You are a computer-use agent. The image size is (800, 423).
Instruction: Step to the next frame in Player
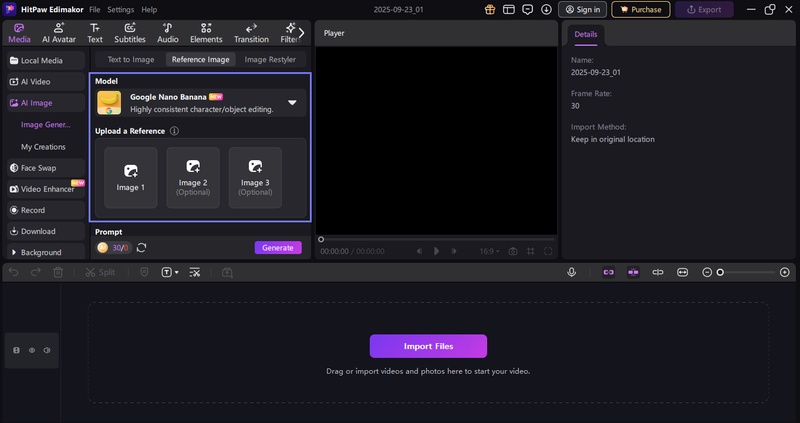pyautogui.click(x=454, y=251)
